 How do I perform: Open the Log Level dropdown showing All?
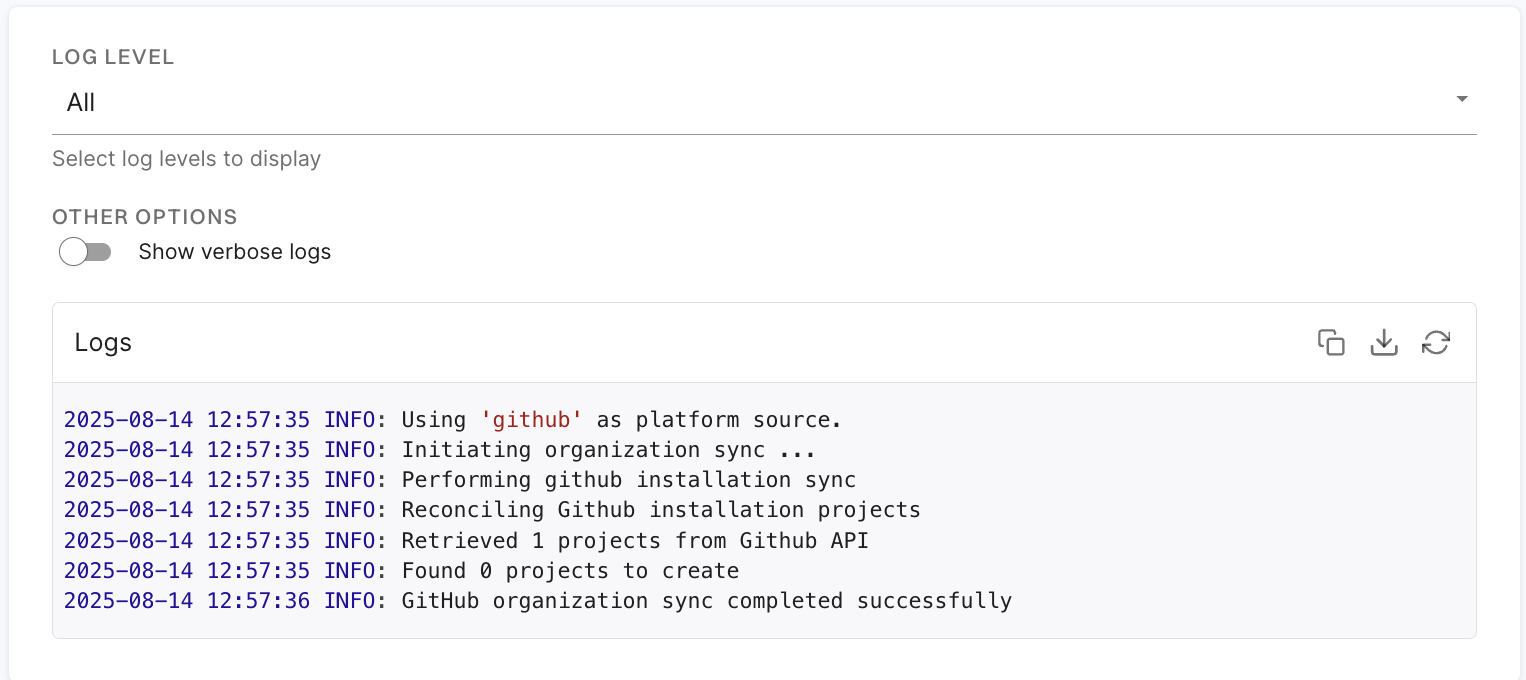[x=760, y=101]
